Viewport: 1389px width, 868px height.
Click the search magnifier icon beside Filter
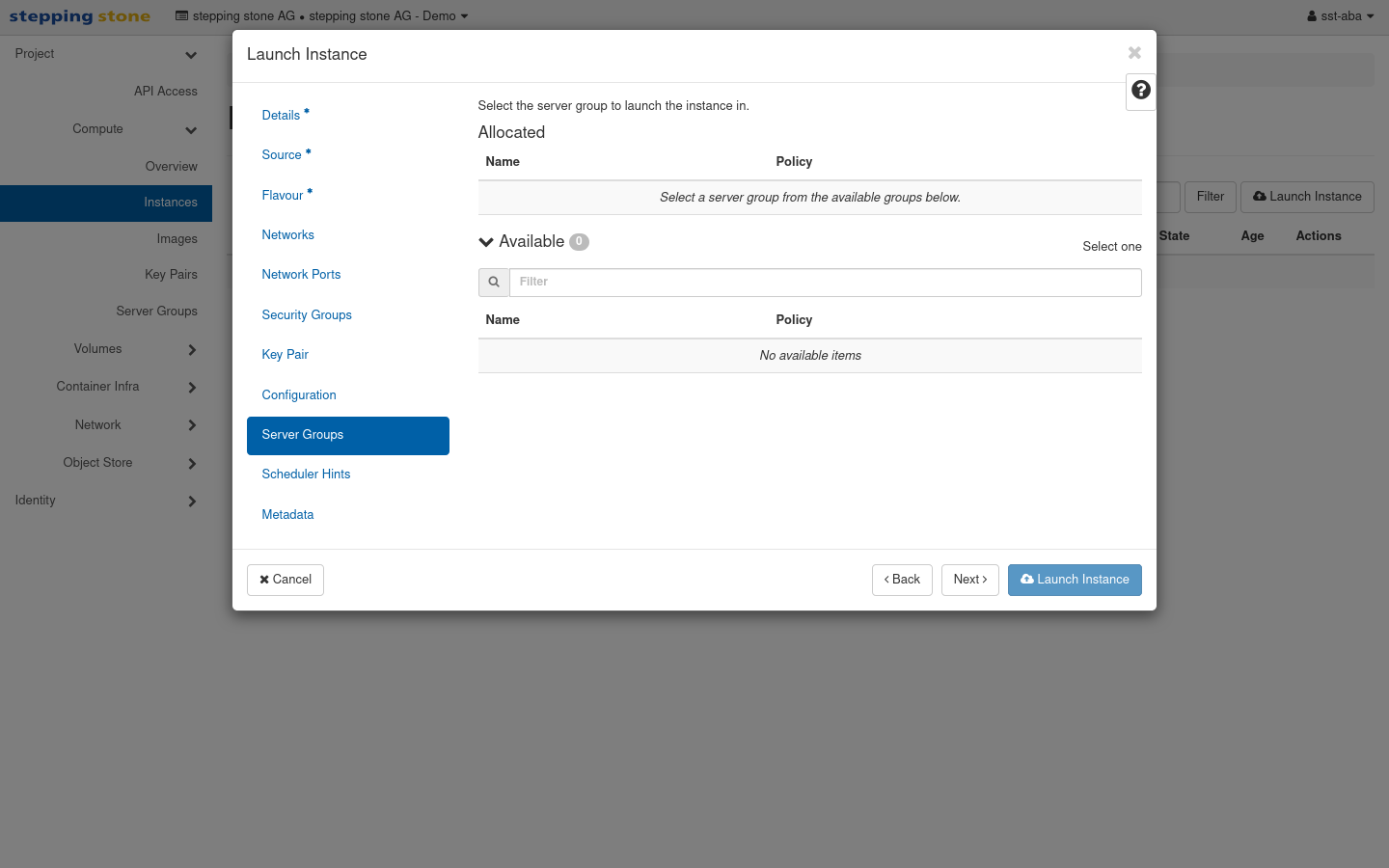coord(494,282)
